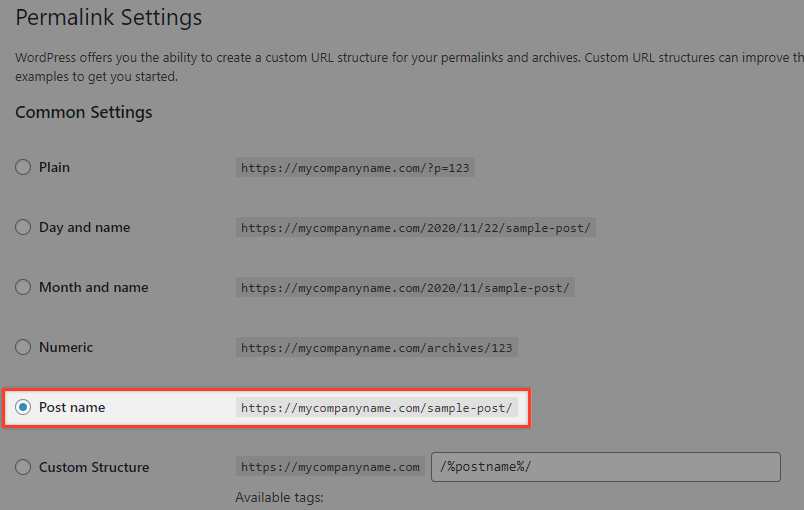Enable the Month and name radio option
Image resolution: width=804 pixels, height=510 pixels.
pyautogui.click(x=23, y=287)
